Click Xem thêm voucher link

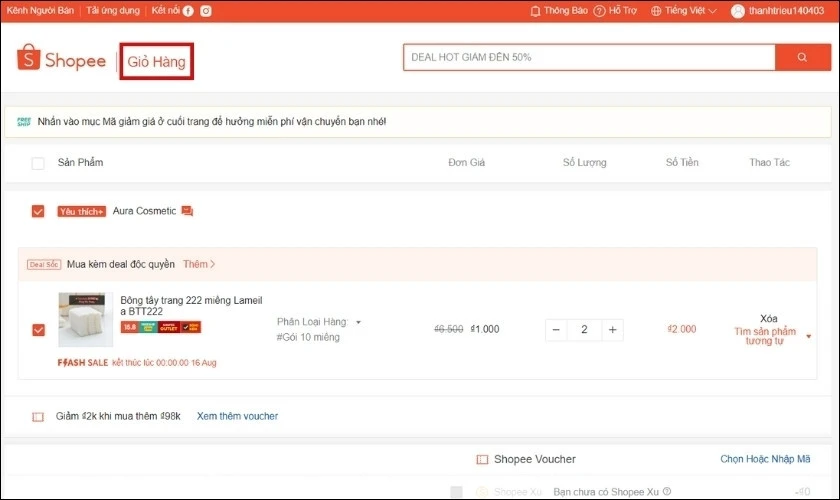(x=237, y=416)
